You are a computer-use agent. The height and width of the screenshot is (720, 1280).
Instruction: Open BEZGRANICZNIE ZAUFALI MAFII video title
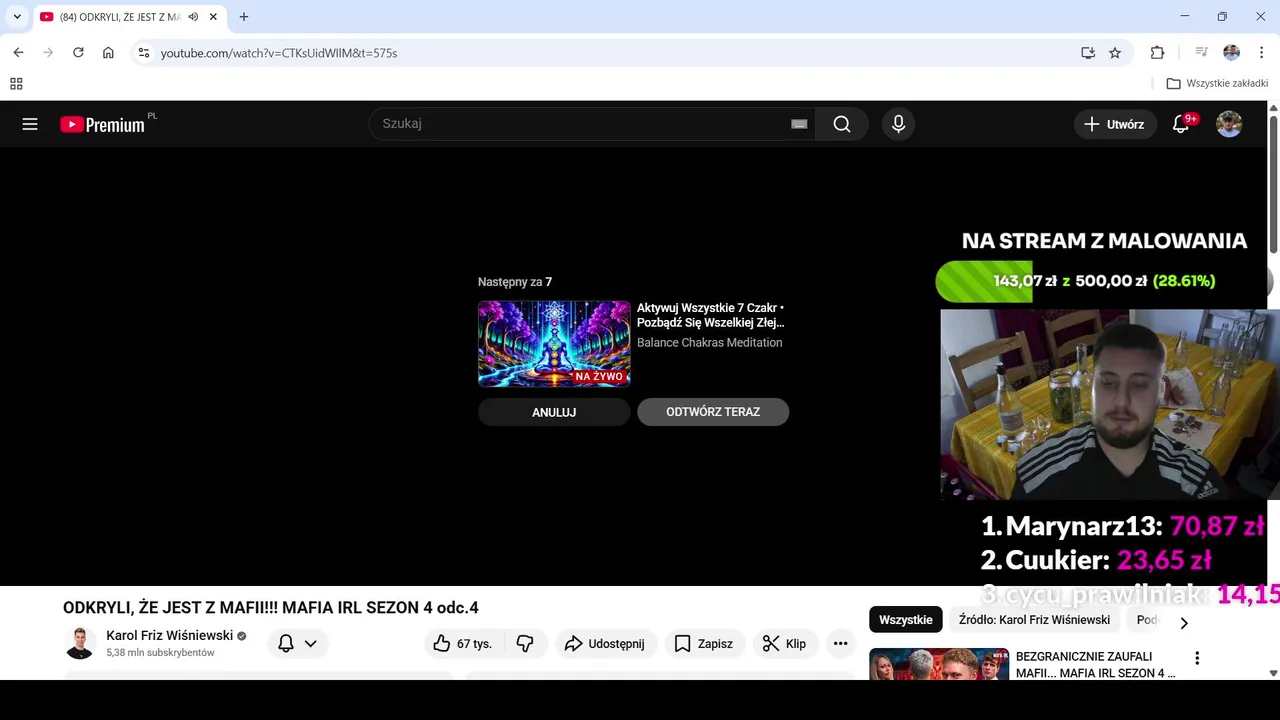pos(1096,665)
